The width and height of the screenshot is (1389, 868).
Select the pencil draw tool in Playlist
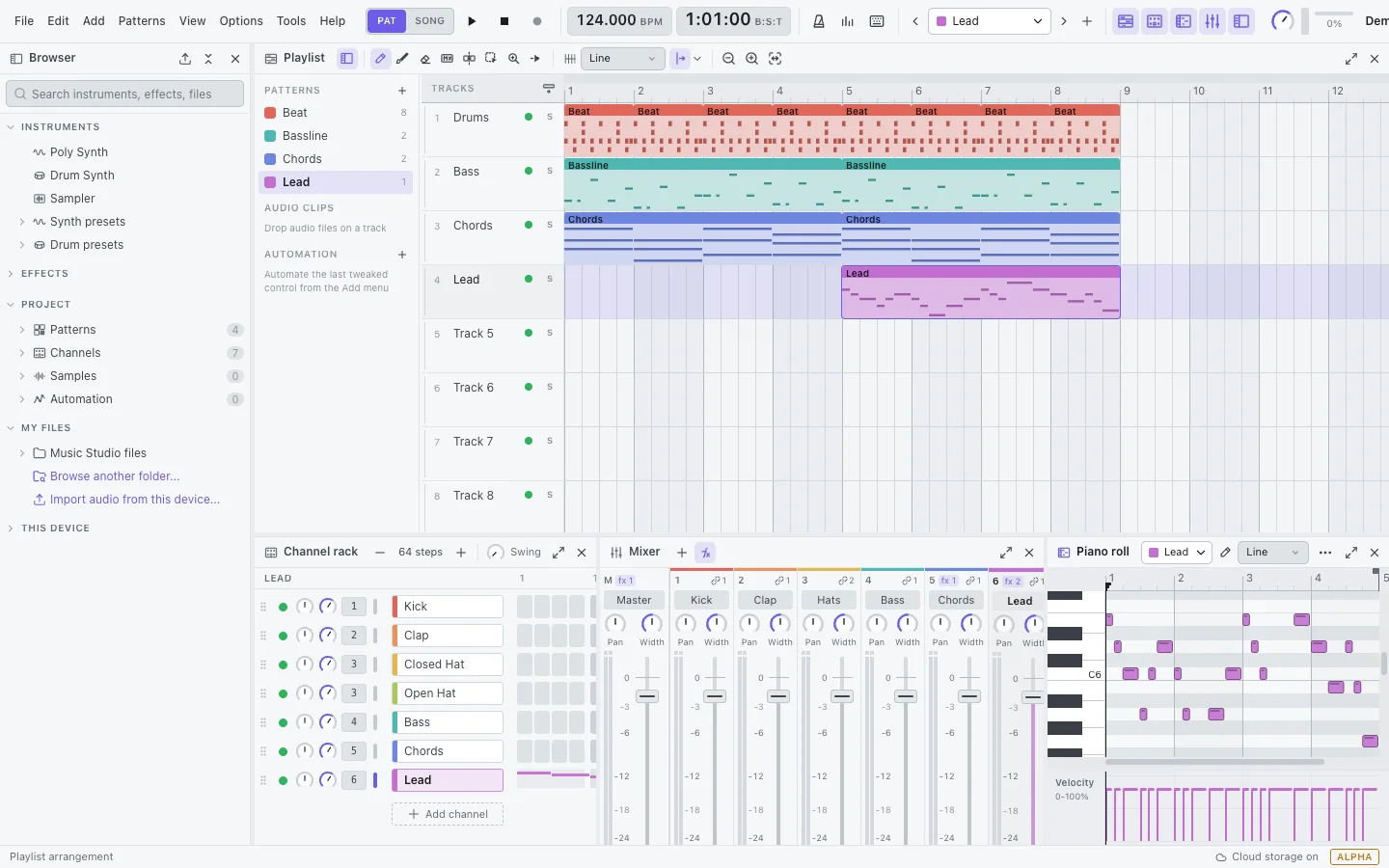(381, 59)
